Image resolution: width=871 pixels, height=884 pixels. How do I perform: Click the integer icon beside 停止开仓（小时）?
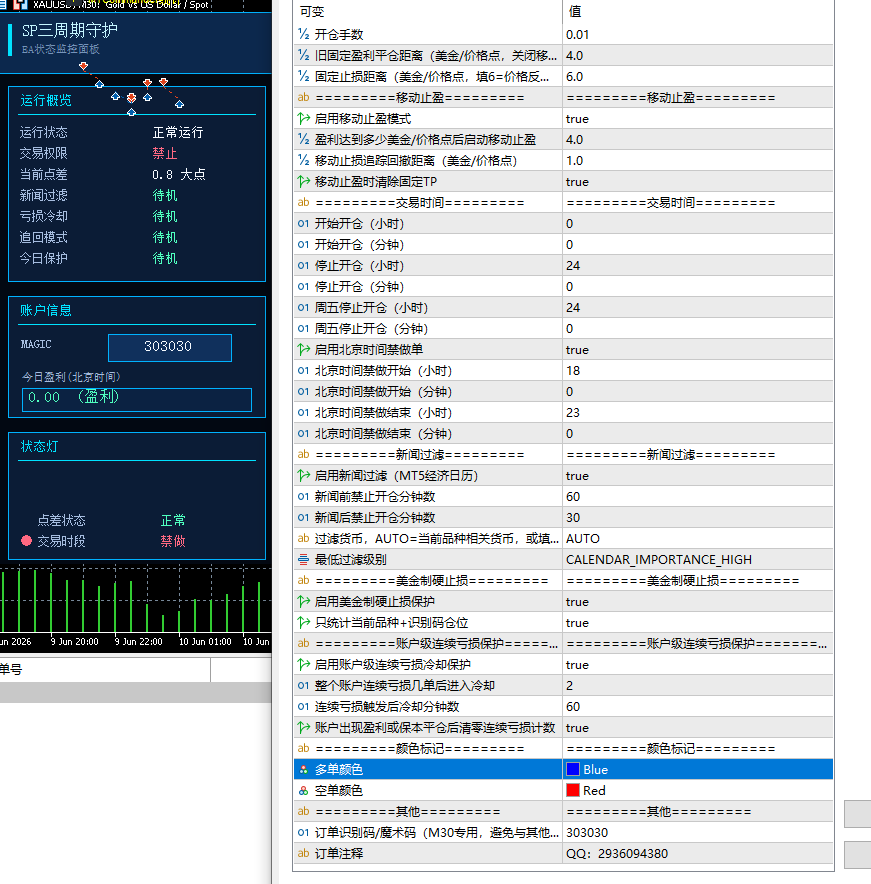coord(303,266)
